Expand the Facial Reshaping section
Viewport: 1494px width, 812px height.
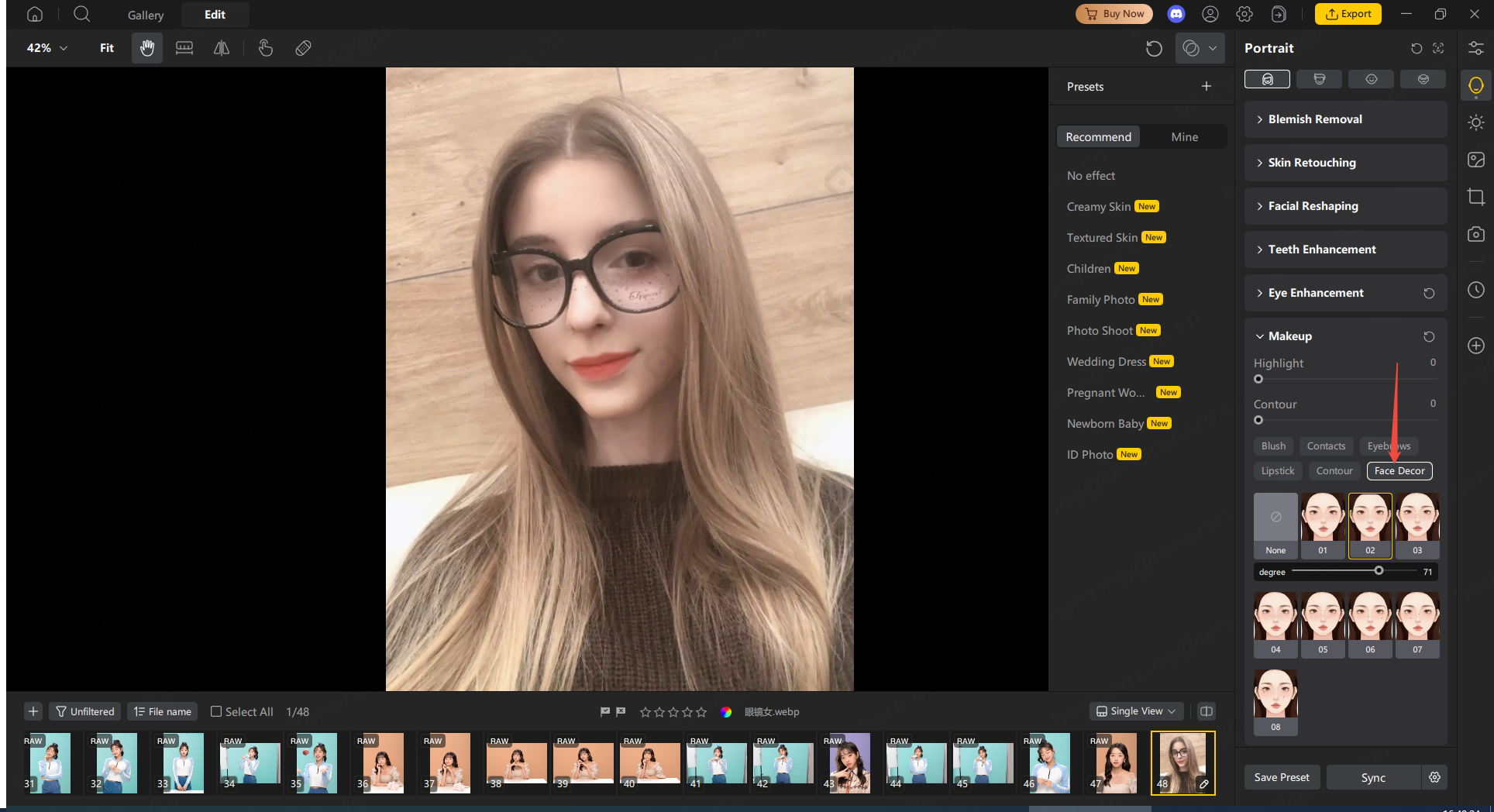point(1346,206)
